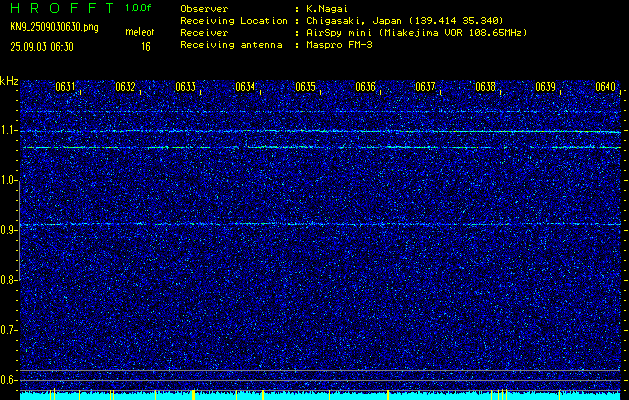Click the 0634 time label

(x=245, y=87)
